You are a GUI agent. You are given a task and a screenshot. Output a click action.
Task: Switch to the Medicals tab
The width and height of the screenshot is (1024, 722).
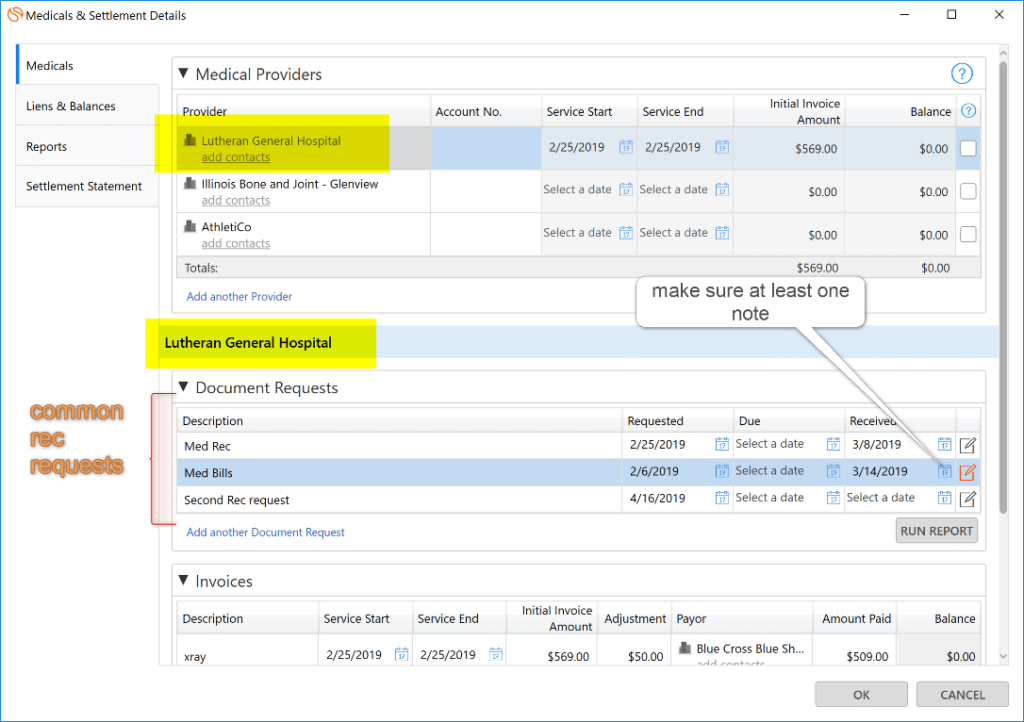click(88, 65)
